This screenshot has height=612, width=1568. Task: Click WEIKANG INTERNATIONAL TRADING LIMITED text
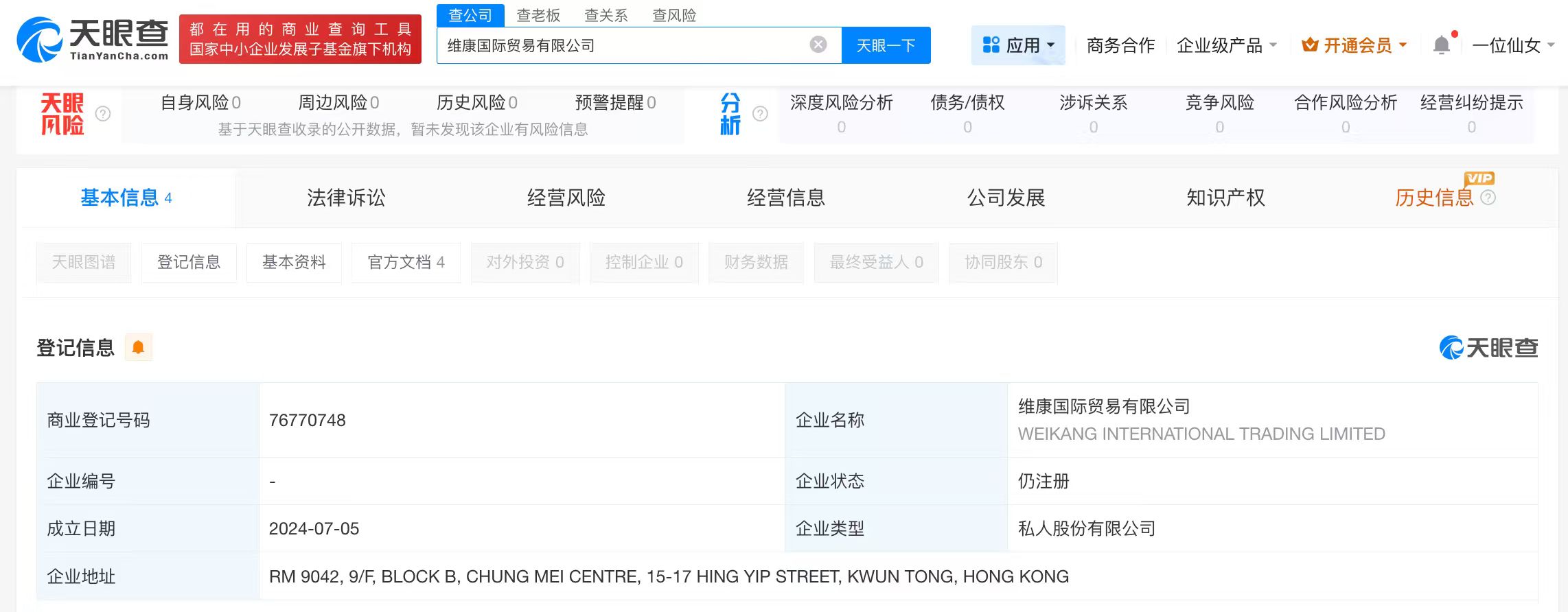point(1201,434)
